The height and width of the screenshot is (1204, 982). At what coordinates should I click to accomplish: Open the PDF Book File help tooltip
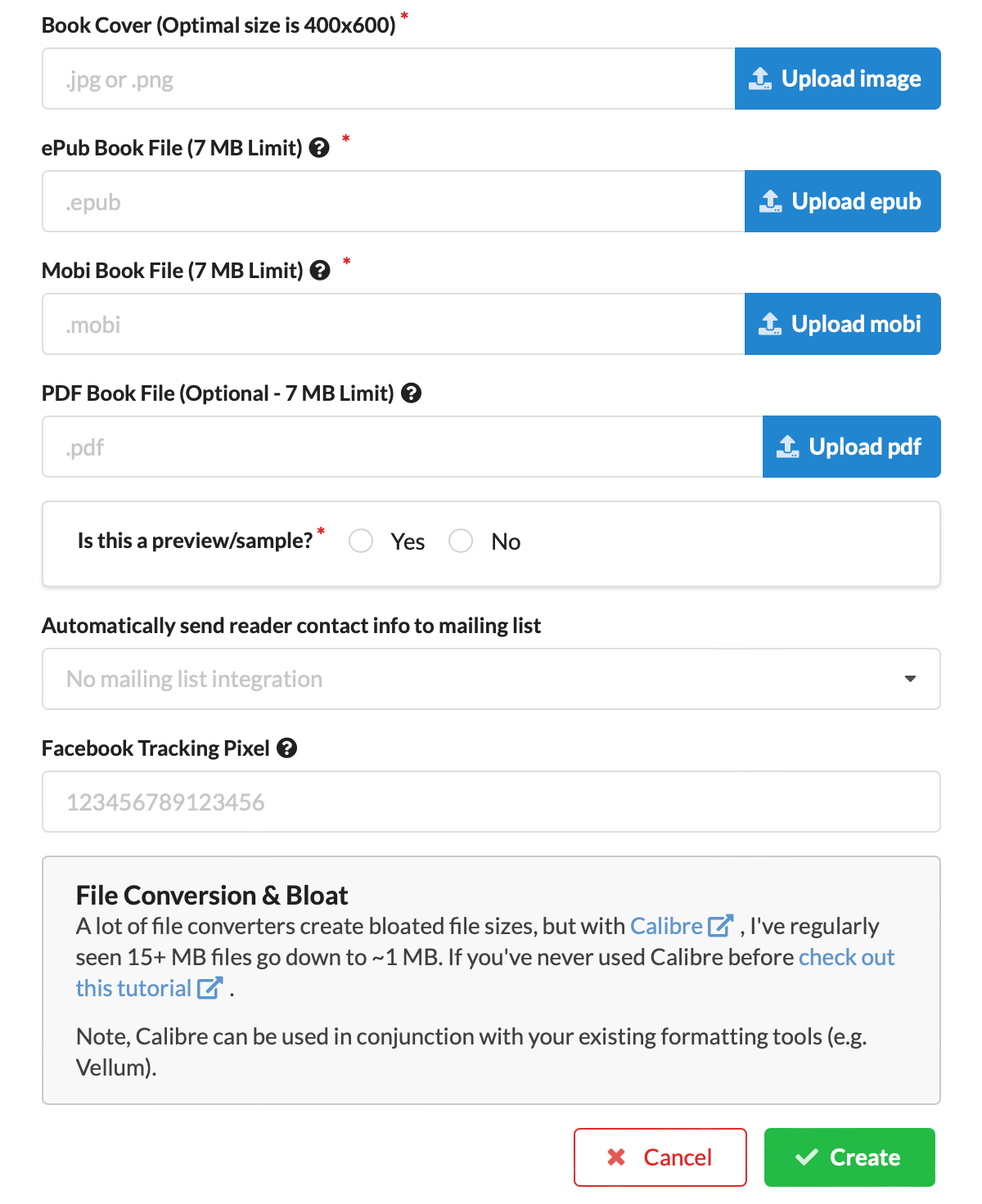(412, 393)
